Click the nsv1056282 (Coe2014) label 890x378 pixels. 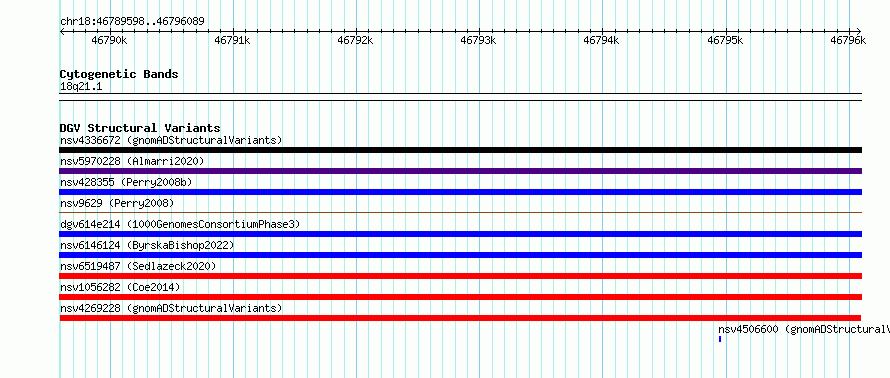point(120,287)
